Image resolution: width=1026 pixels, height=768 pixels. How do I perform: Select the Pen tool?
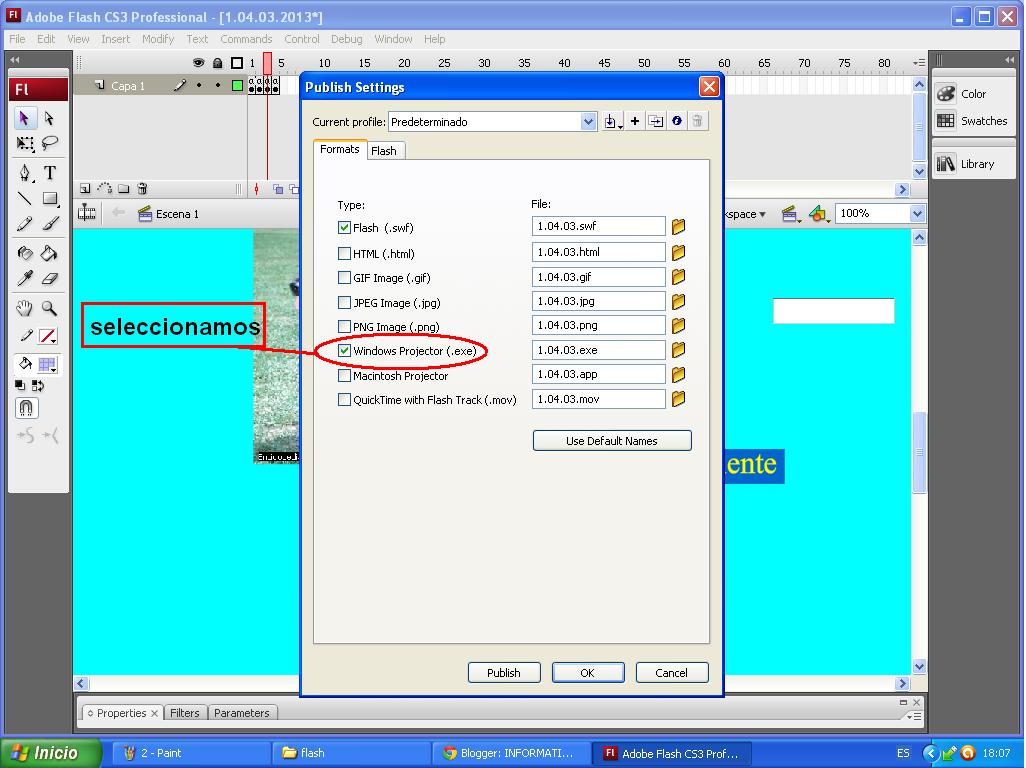(x=24, y=173)
